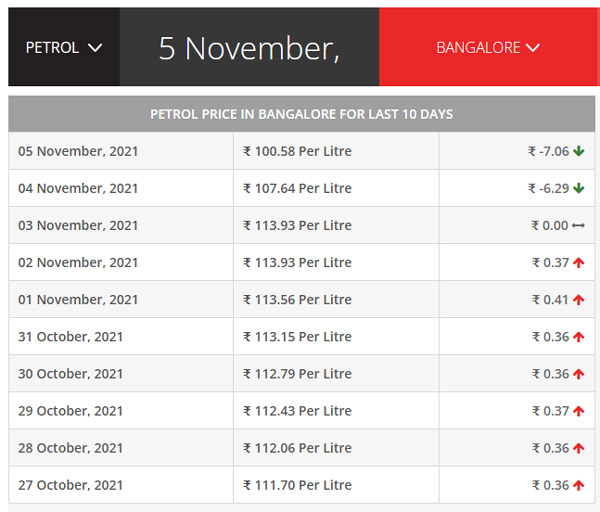Click the red up arrow for 01 November
Image resolution: width=600 pixels, height=512 pixels.
(x=579, y=300)
